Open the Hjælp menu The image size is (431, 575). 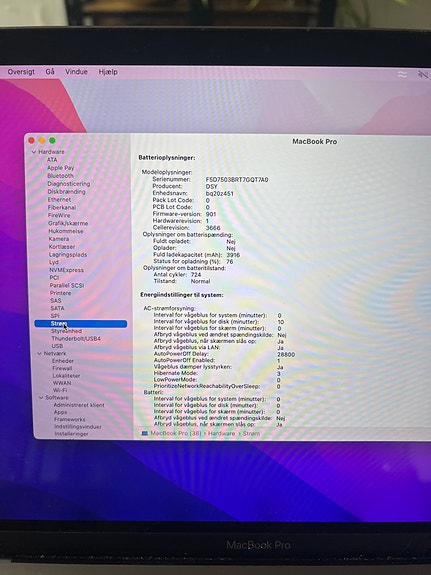[108, 72]
